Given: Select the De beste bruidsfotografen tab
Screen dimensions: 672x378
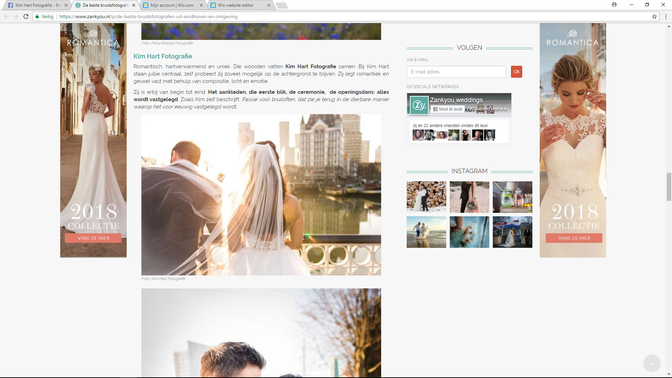Looking at the screenshot, I should click(x=105, y=5).
